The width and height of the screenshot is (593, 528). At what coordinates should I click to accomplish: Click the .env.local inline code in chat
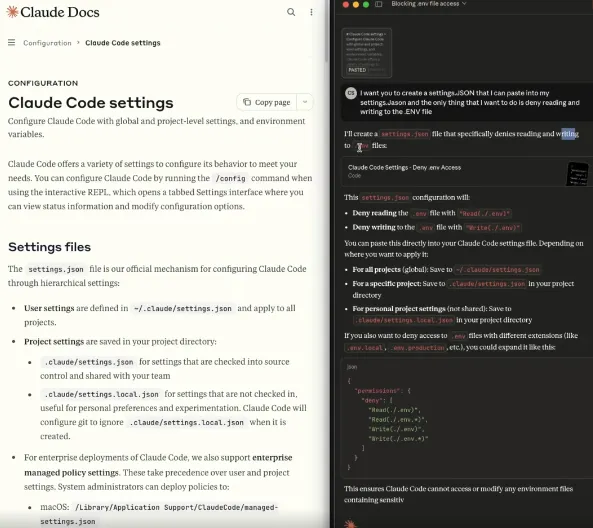pyautogui.click(x=365, y=348)
